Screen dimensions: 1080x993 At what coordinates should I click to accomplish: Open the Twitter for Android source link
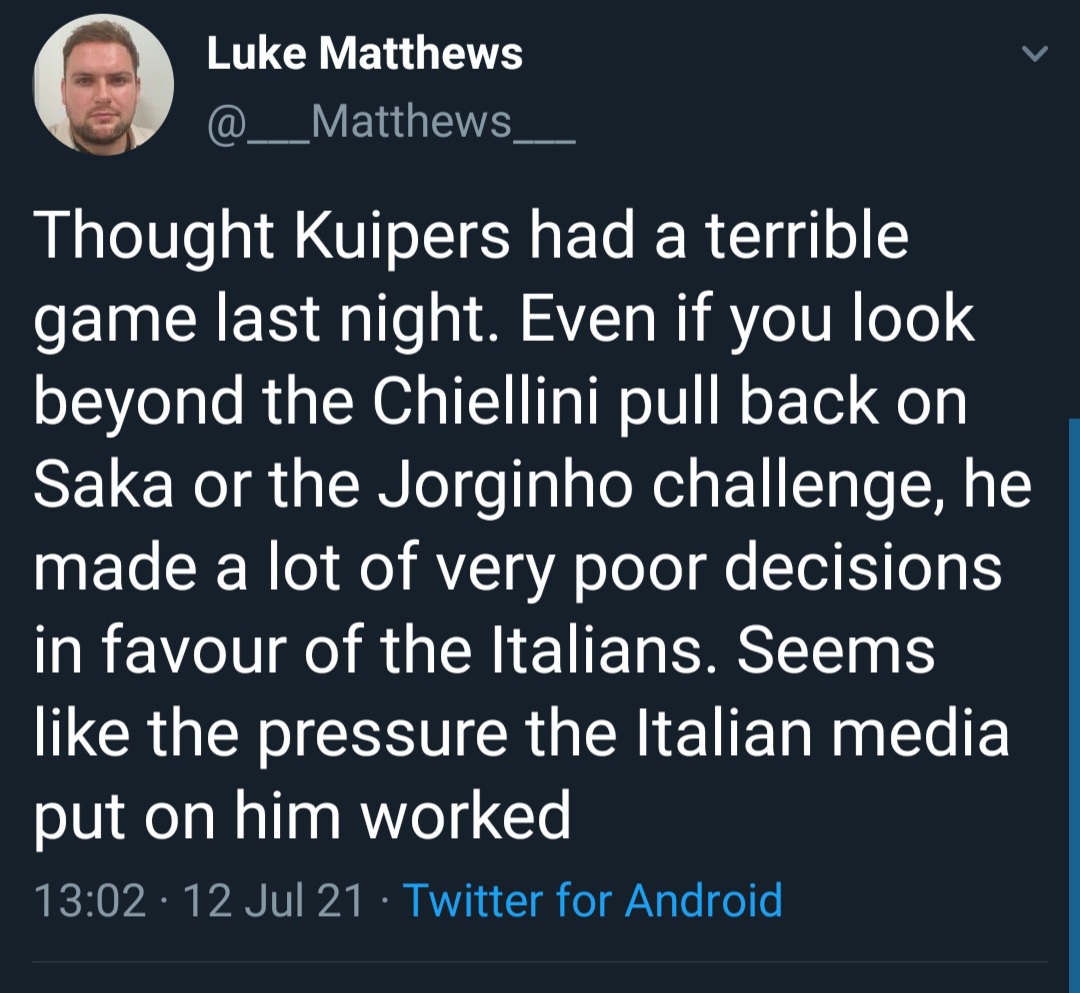coord(593,900)
